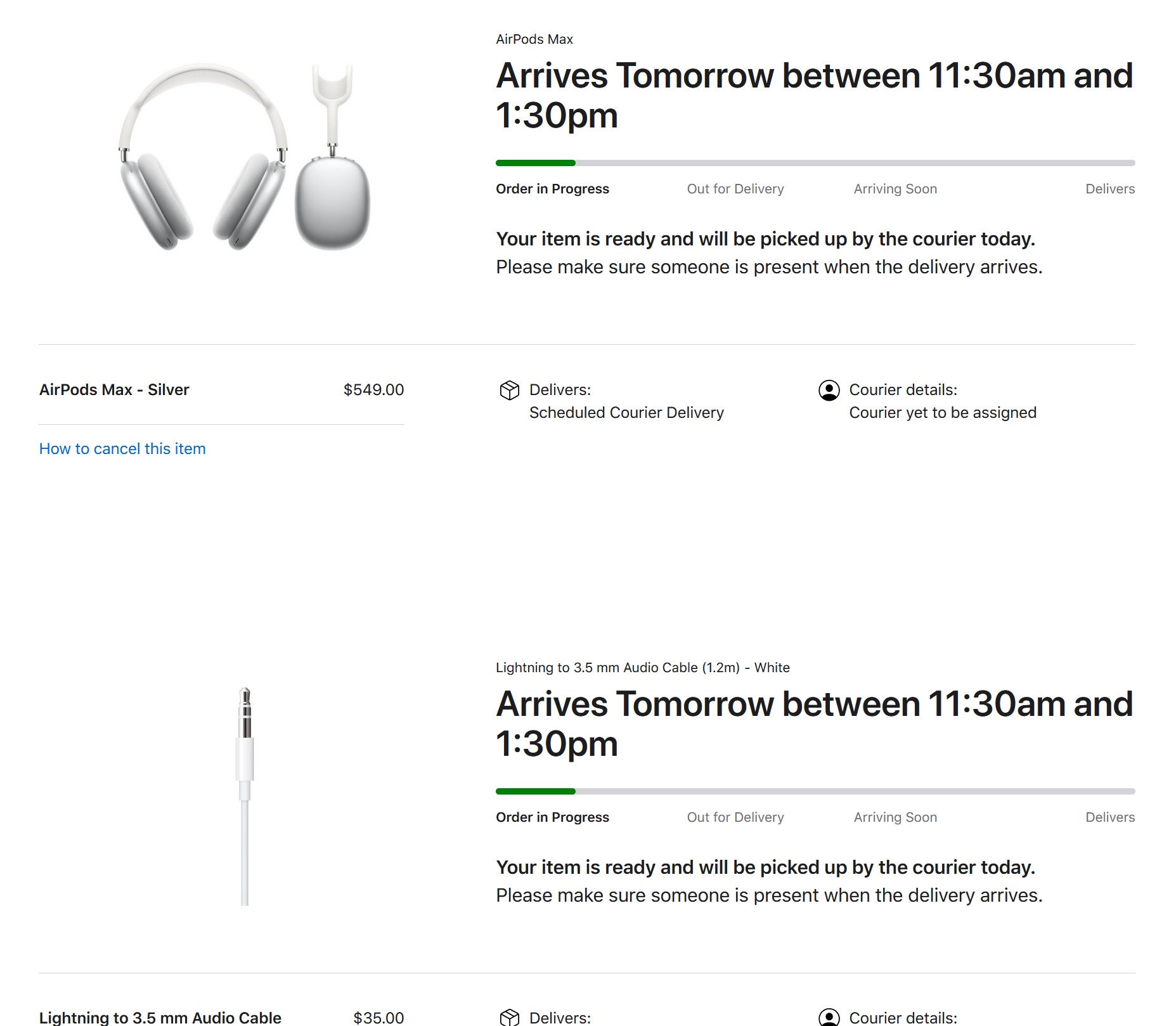1176x1026 pixels.
Task: Click 'Courier yet to be assigned' text
Action: tap(943, 413)
